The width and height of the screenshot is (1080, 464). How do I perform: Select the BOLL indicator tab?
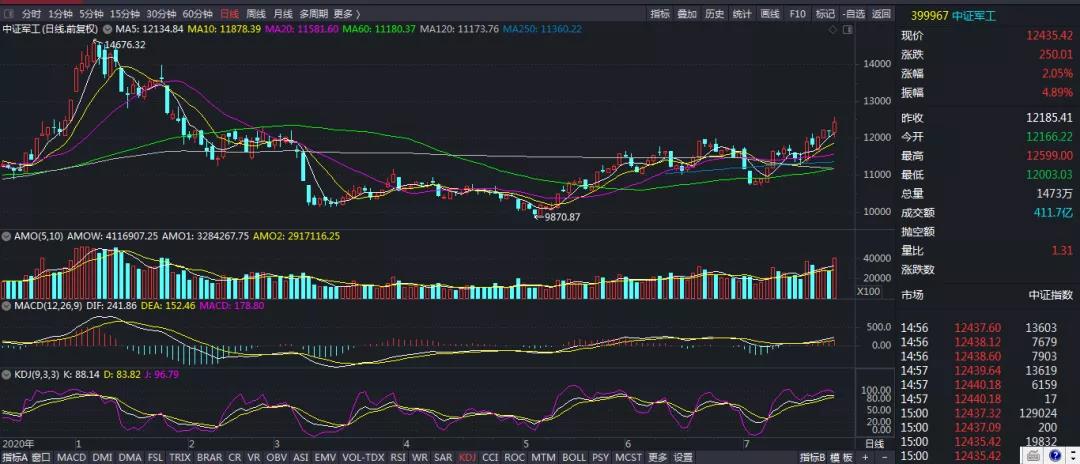click(x=574, y=457)
